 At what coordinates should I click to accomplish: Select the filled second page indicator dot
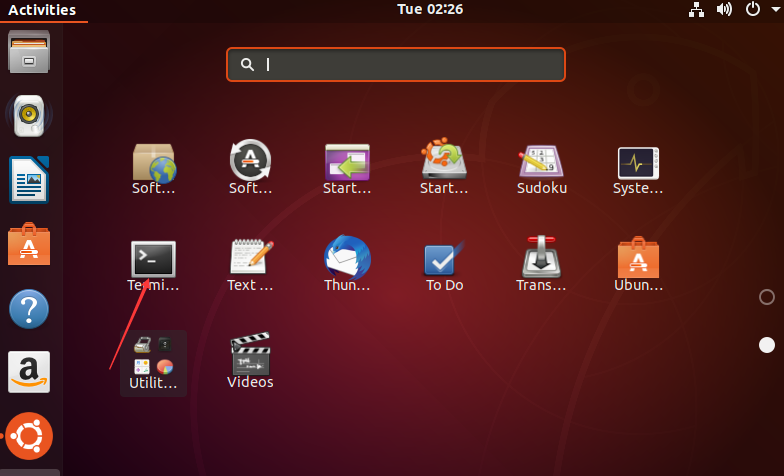(767, 345)
